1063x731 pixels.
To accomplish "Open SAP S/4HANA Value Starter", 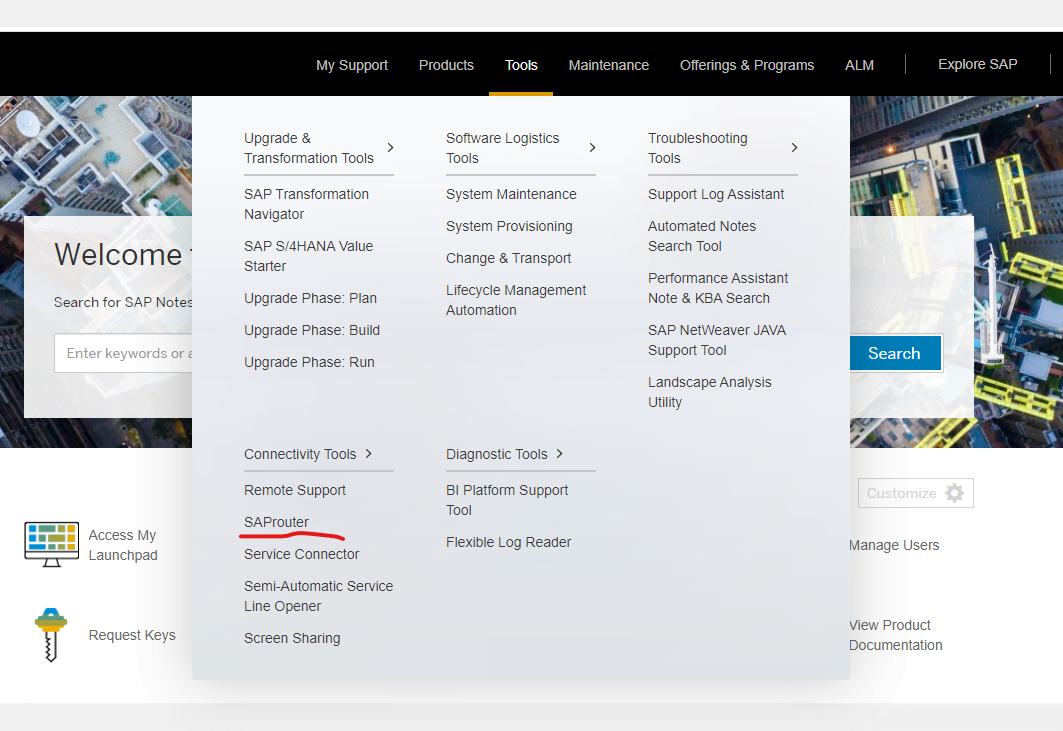I will tap(308, 256).
